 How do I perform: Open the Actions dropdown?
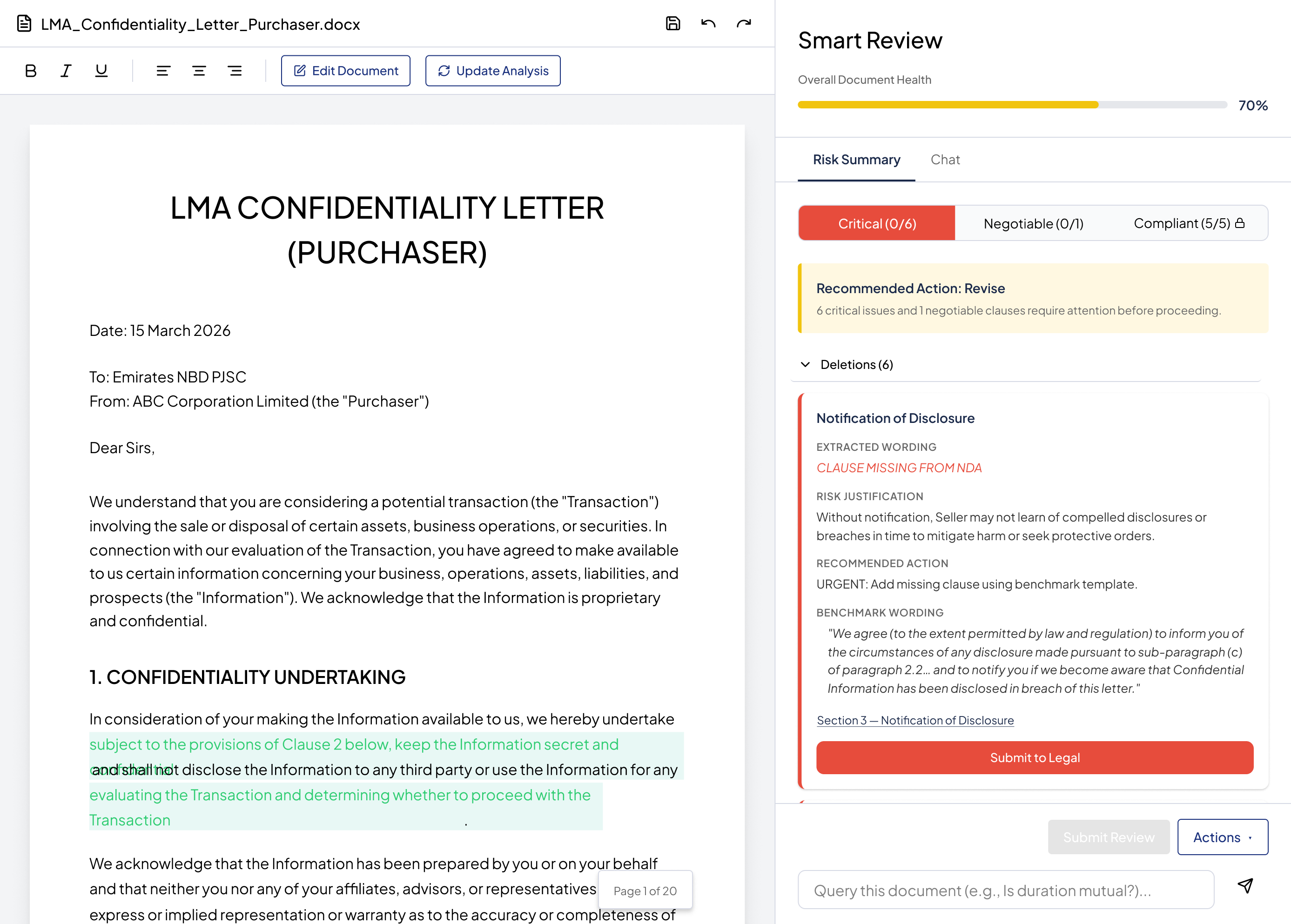click(x=1222, y=837)
